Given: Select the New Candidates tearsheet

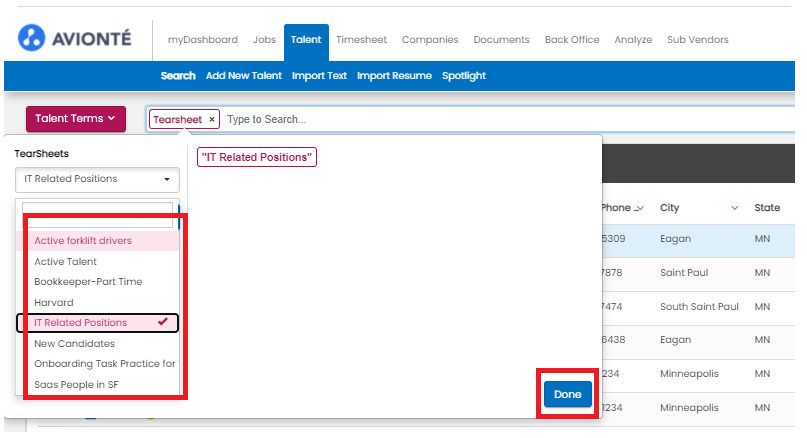Looking at the screenshot, I should click(97, 343).
